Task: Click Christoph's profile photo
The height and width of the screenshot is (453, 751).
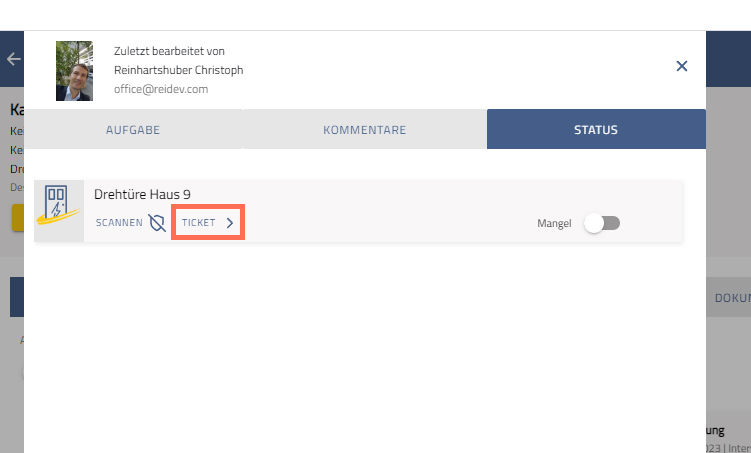Action: pyautogui.click(x=74, y=71)
